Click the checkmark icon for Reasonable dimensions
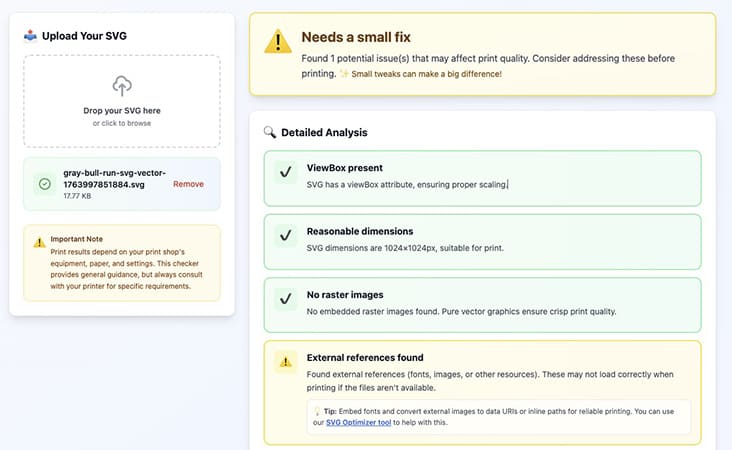The width and height of the screenshot is (732, 450). click(285, 236)
